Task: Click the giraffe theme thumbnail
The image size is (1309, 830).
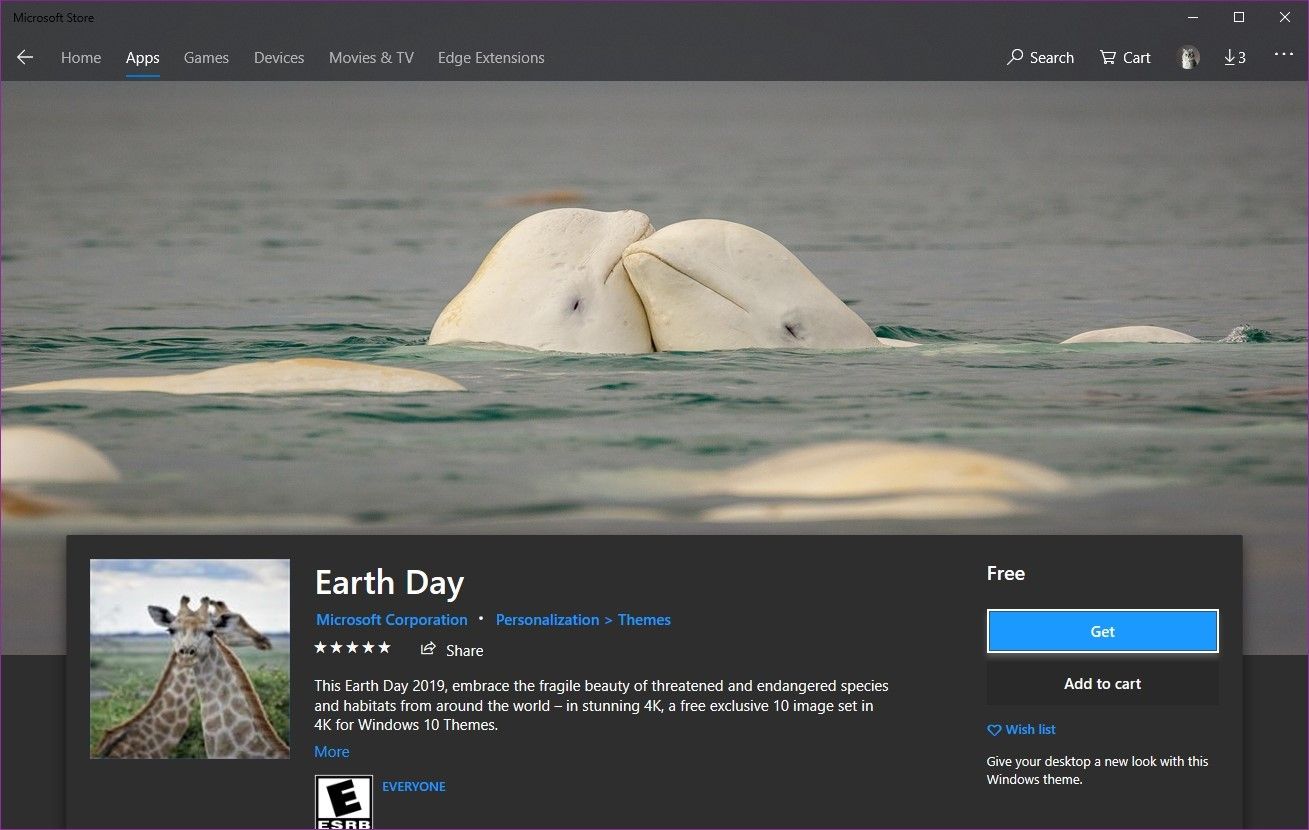Action: coord(190,658)
